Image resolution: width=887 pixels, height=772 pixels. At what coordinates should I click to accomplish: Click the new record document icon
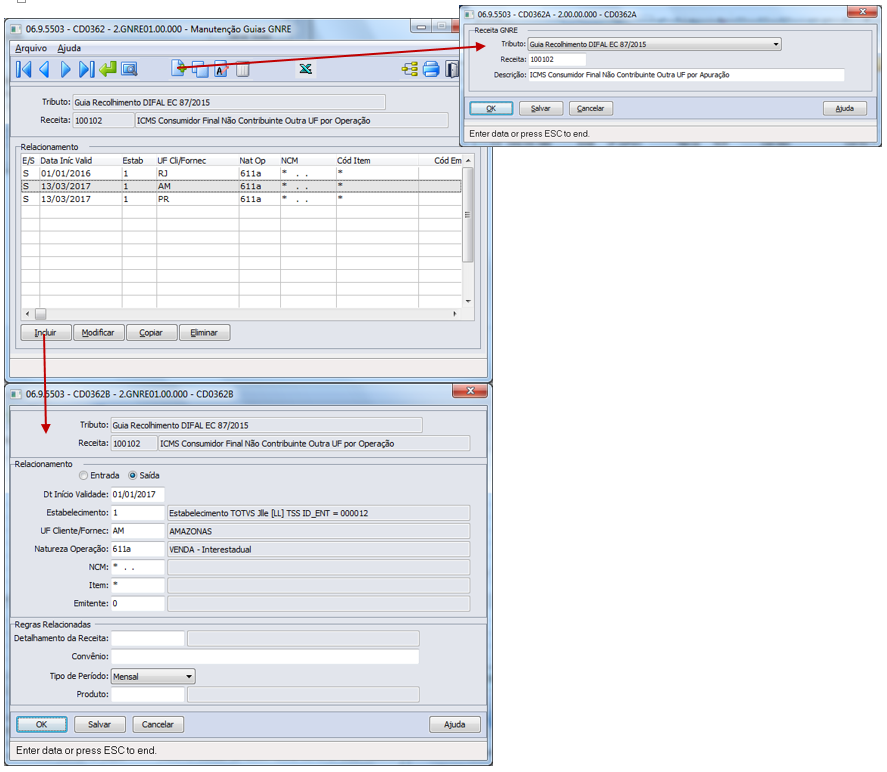178,68
